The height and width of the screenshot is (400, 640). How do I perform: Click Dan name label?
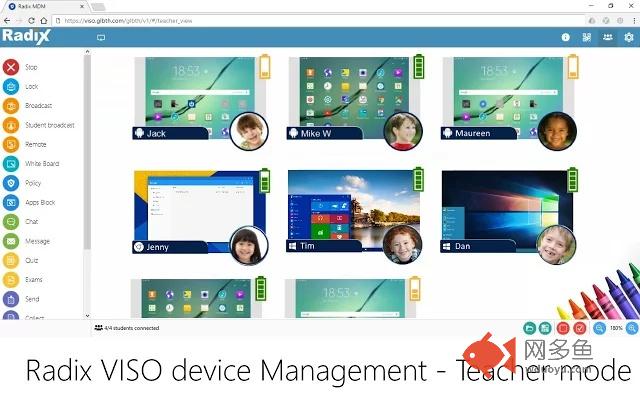tap(478, 246)
